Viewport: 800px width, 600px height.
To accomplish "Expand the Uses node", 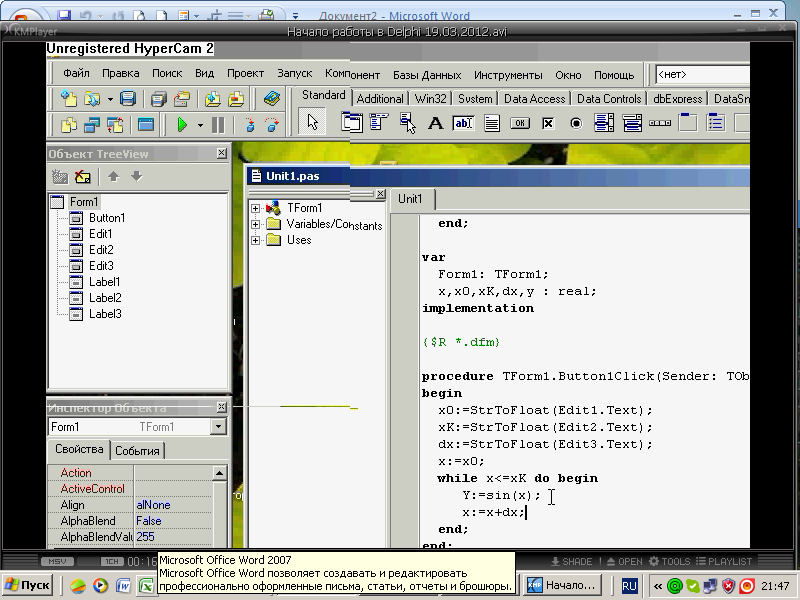I will point(255,240).
